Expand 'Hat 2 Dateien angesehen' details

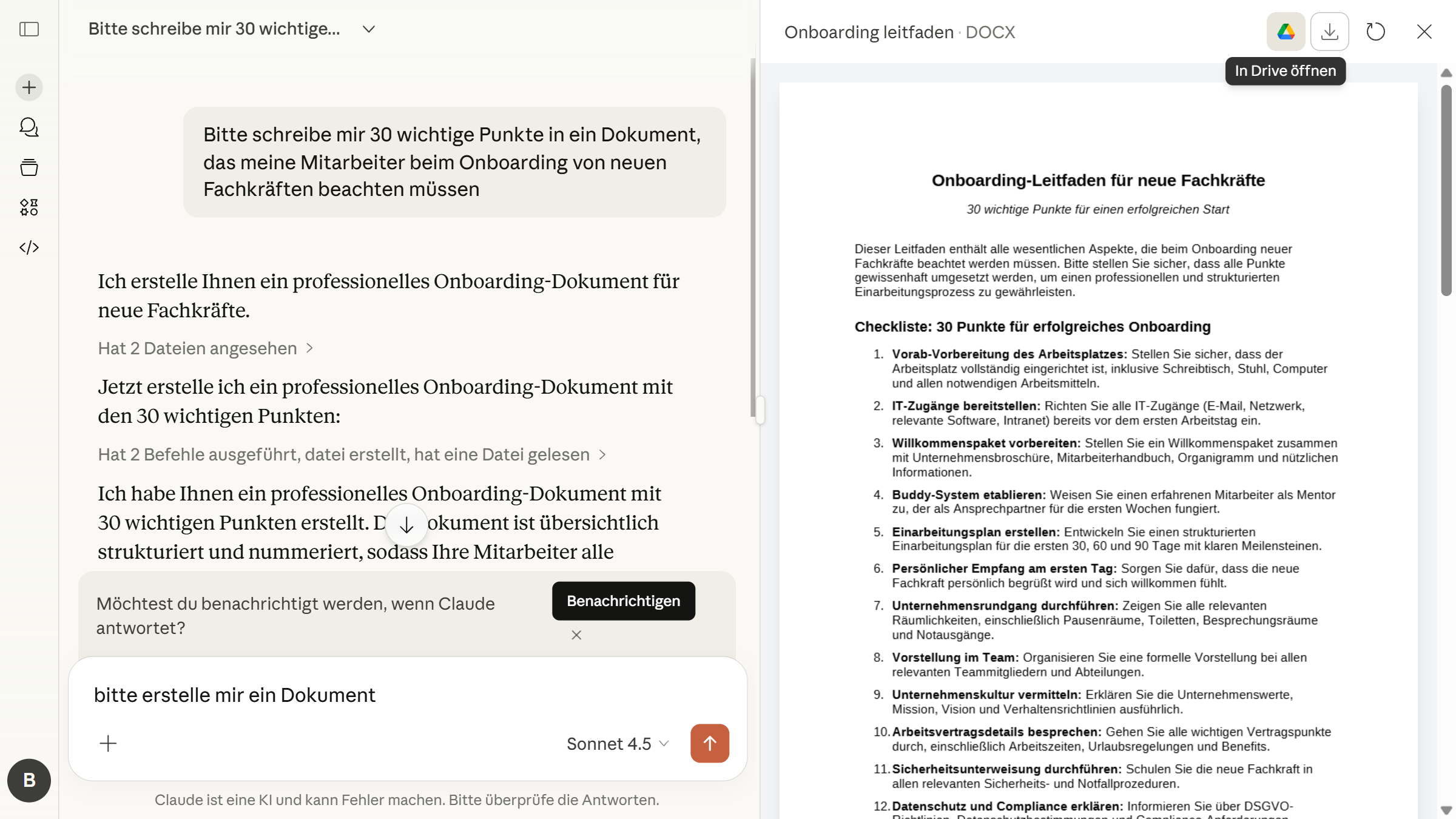(205, 348)
